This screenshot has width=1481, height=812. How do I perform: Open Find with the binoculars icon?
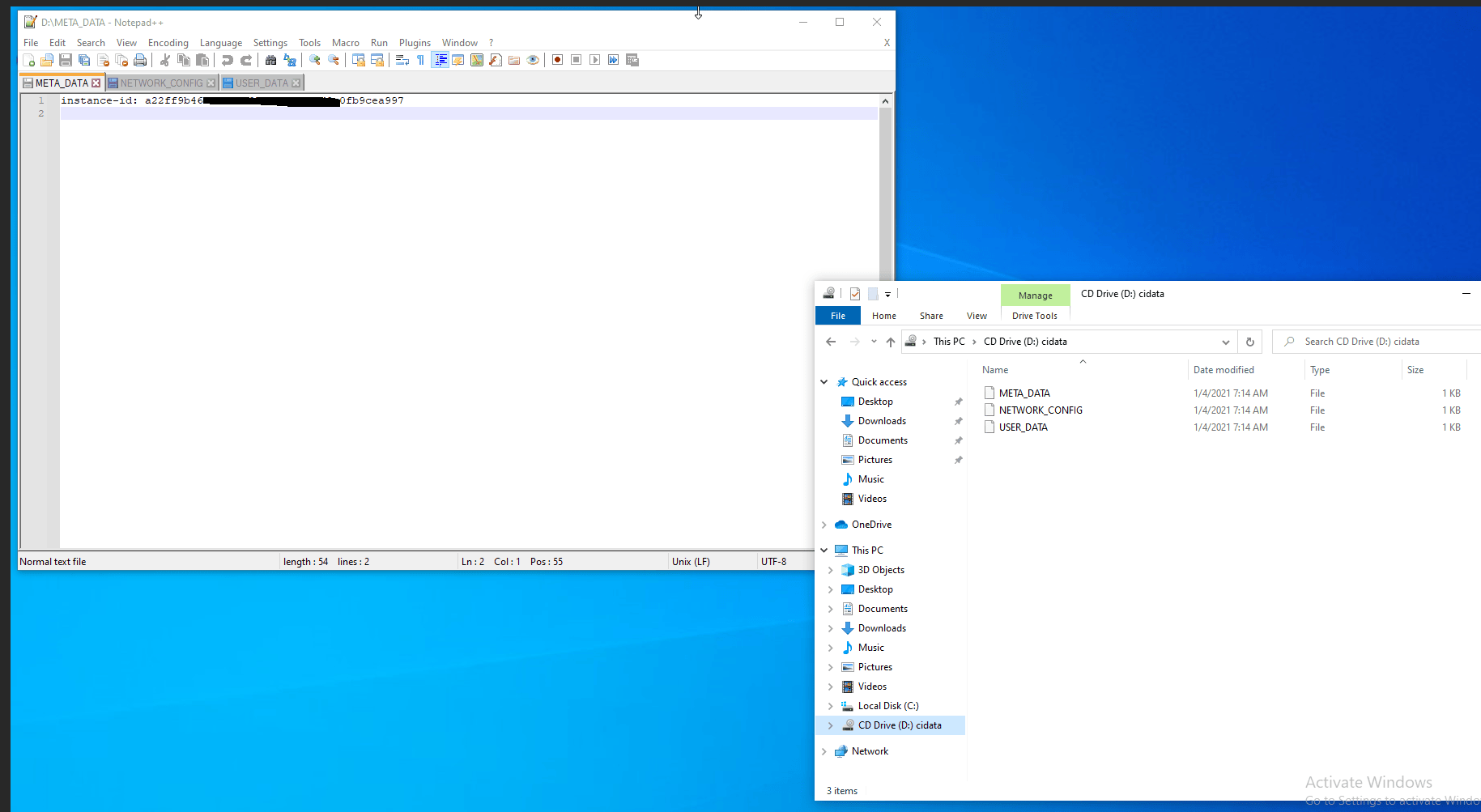pos(271,60)
